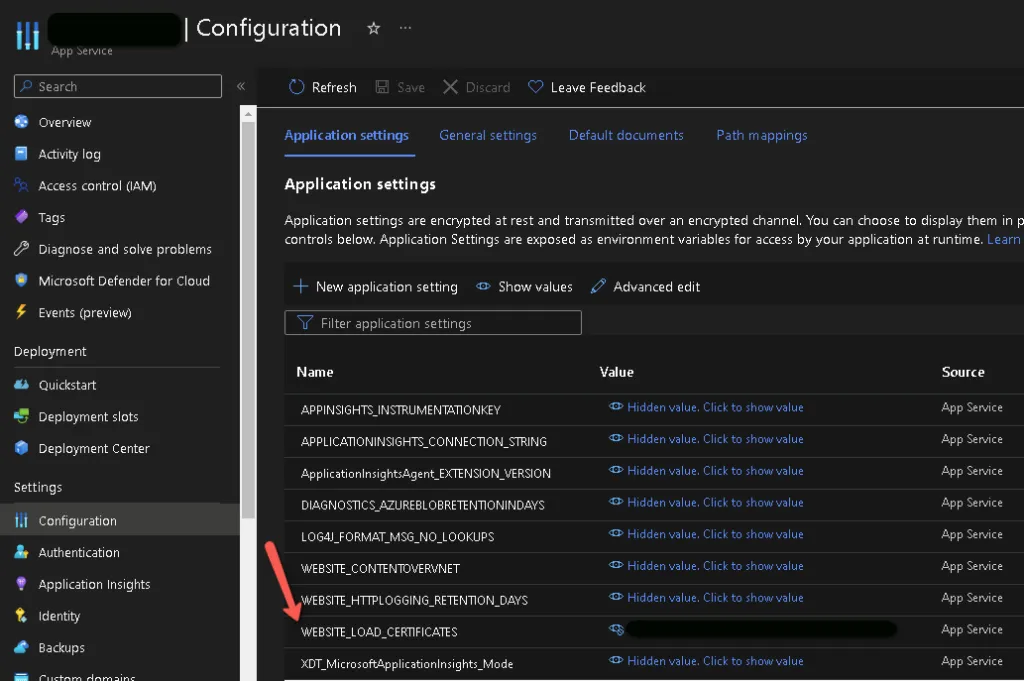Open the more options ellipsis in header
The height and width of the screenshot is (681, 1024).
click(x=406, y=28)
